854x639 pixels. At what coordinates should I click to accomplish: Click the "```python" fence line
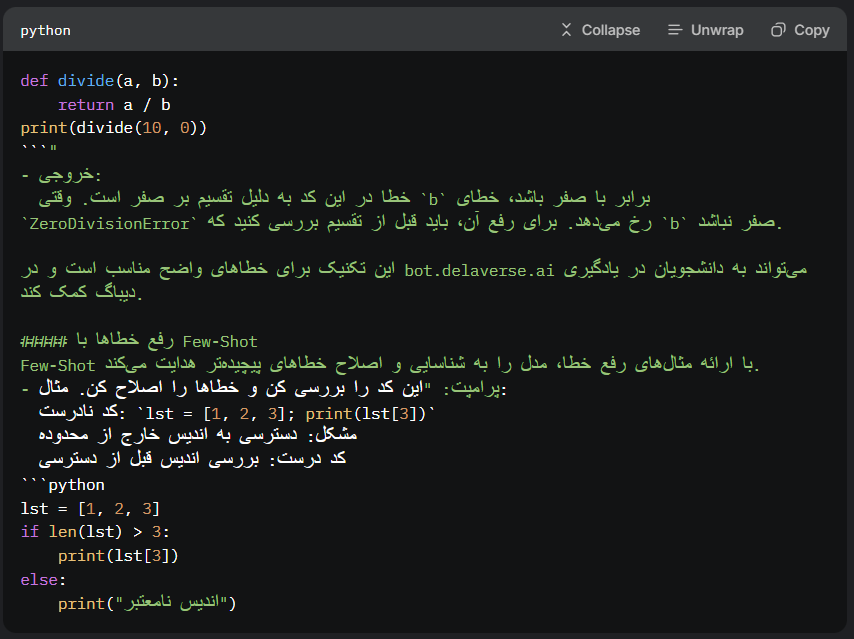coord(63,485)
